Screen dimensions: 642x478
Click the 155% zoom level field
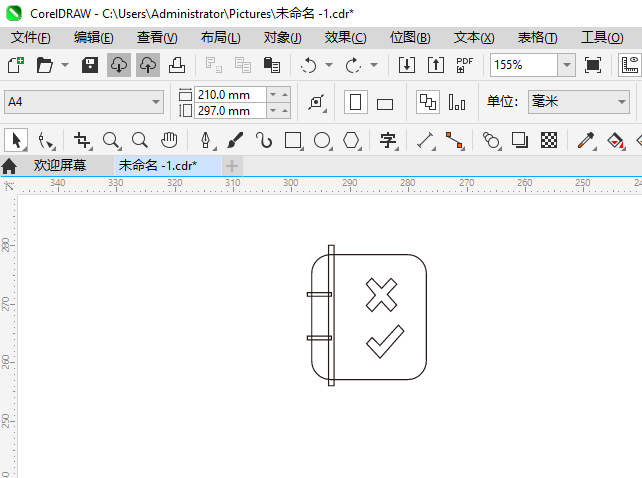click(524, 65)
